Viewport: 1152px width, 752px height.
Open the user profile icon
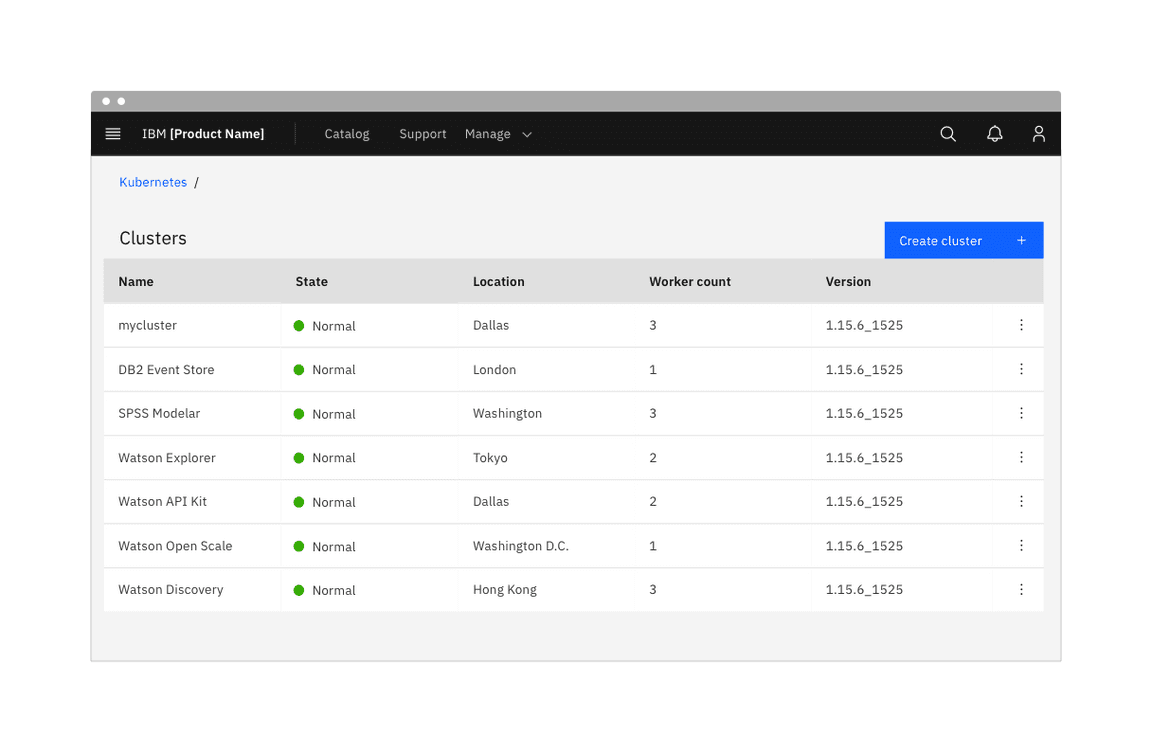coord(1038,134)
